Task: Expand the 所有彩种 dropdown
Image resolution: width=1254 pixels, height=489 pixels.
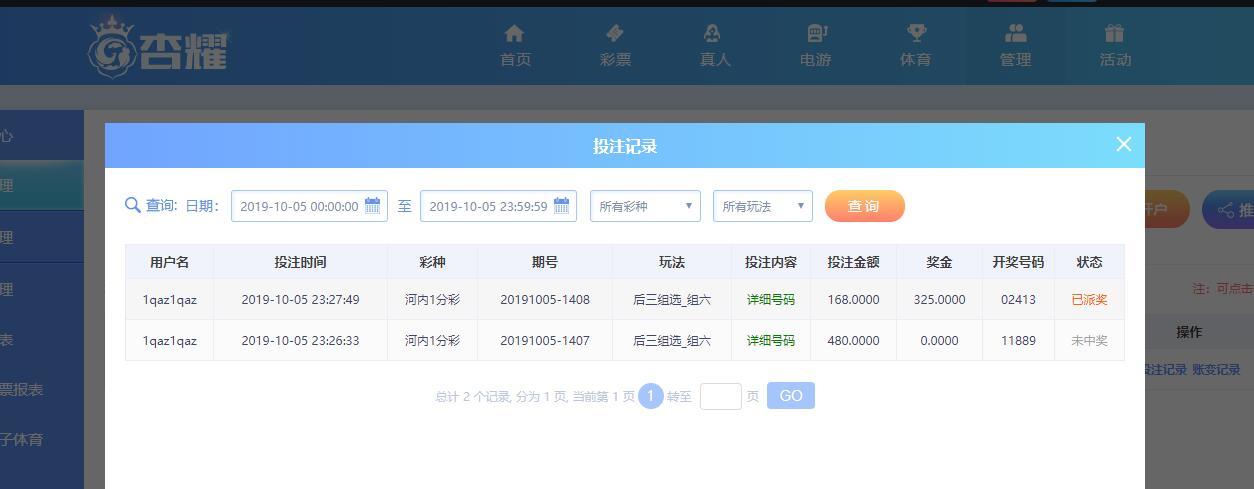Action: pyautogui.click(x=645, y=206)
